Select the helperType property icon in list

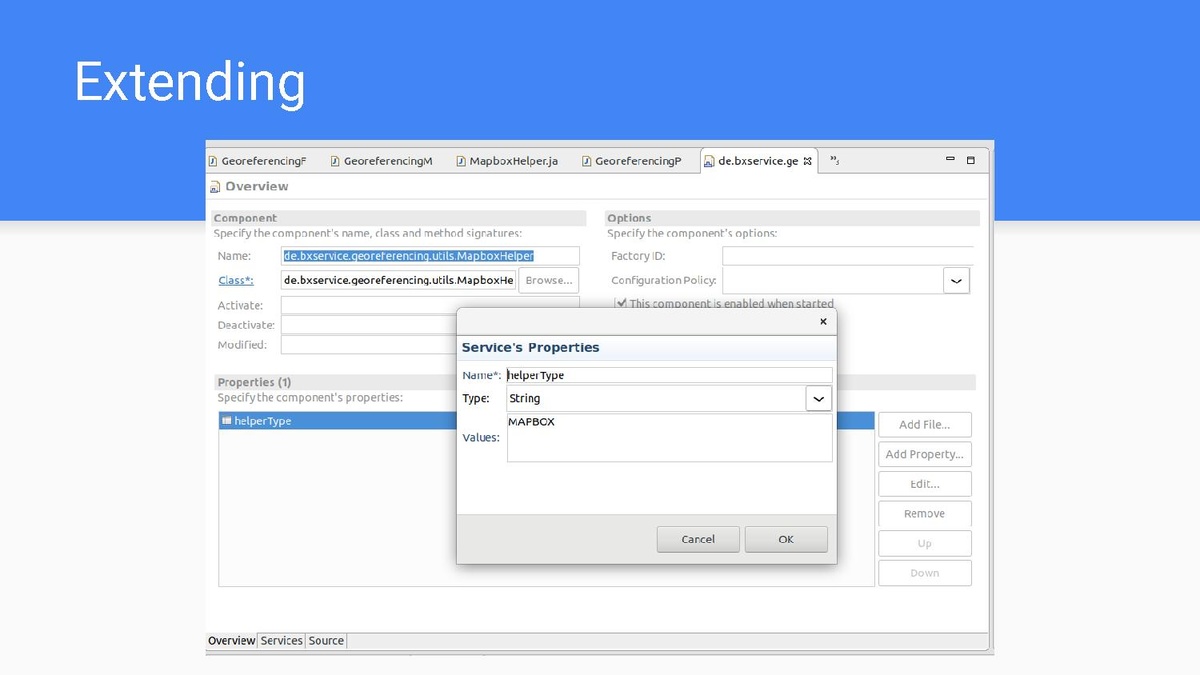[x=227, y=421]
